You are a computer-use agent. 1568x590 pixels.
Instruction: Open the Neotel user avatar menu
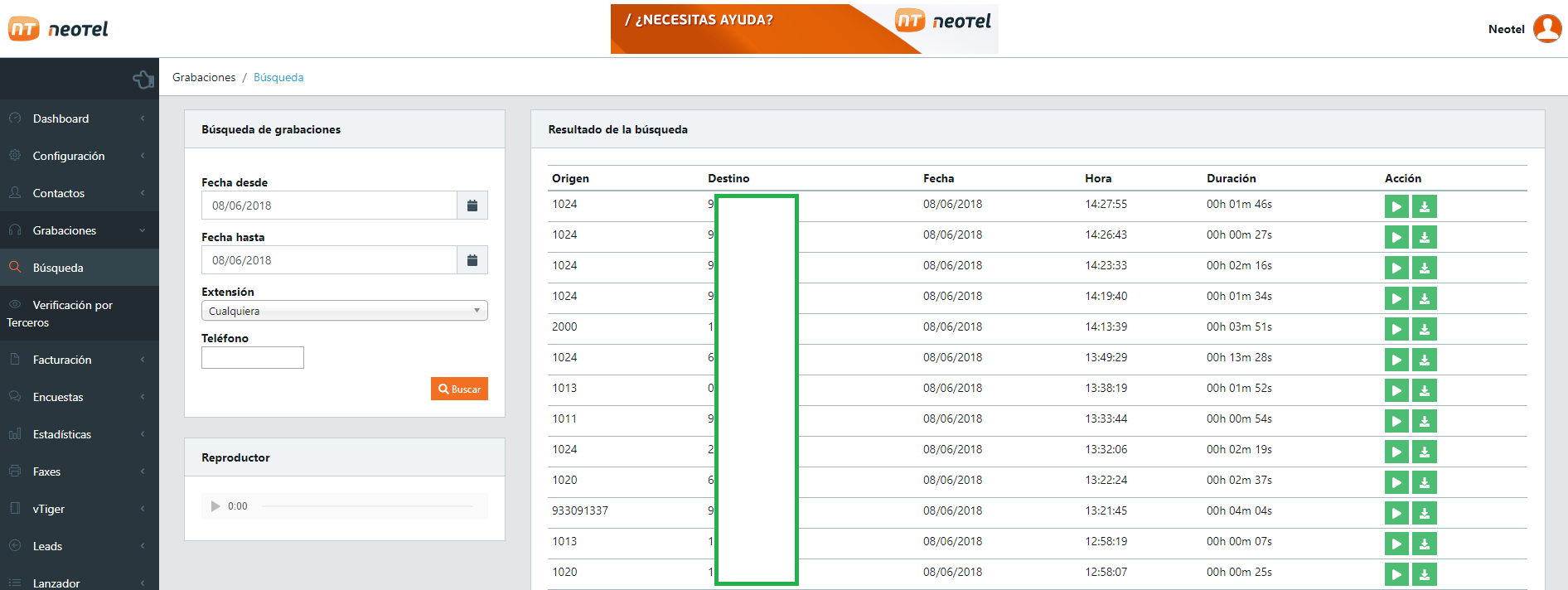pyautogui.click(x=1546, y=29)
